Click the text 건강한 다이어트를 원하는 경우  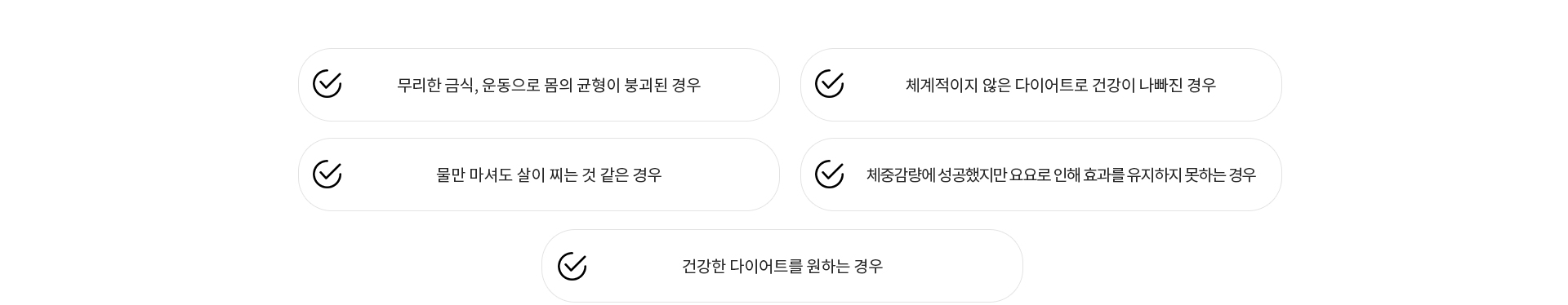pos(782,266)
